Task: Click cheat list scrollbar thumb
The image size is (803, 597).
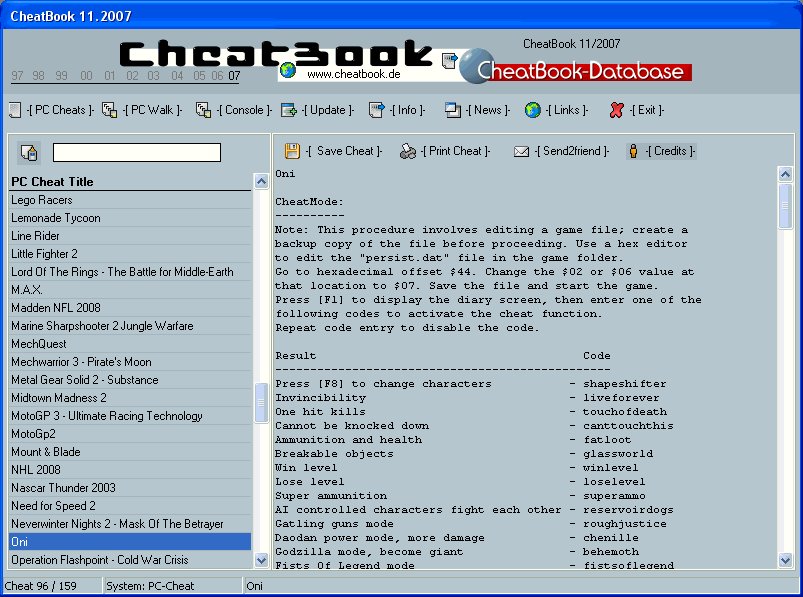Action: click(261, 403)
